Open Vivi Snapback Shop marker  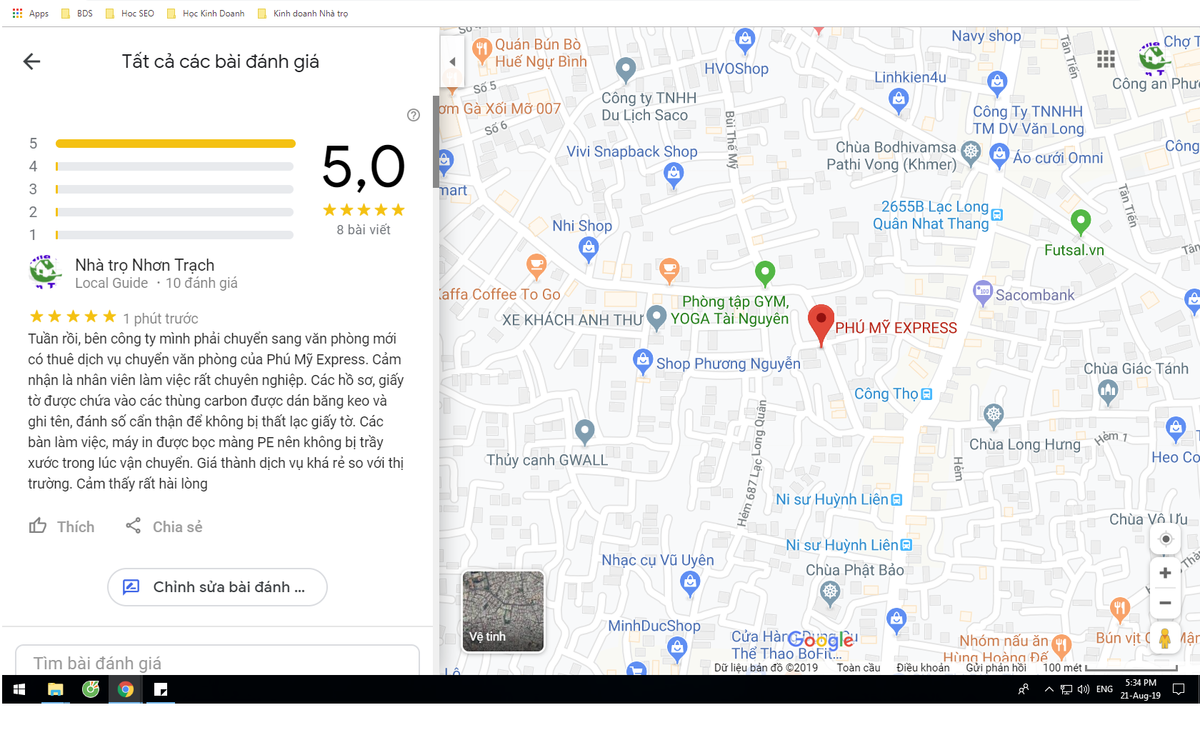point(674,175)
